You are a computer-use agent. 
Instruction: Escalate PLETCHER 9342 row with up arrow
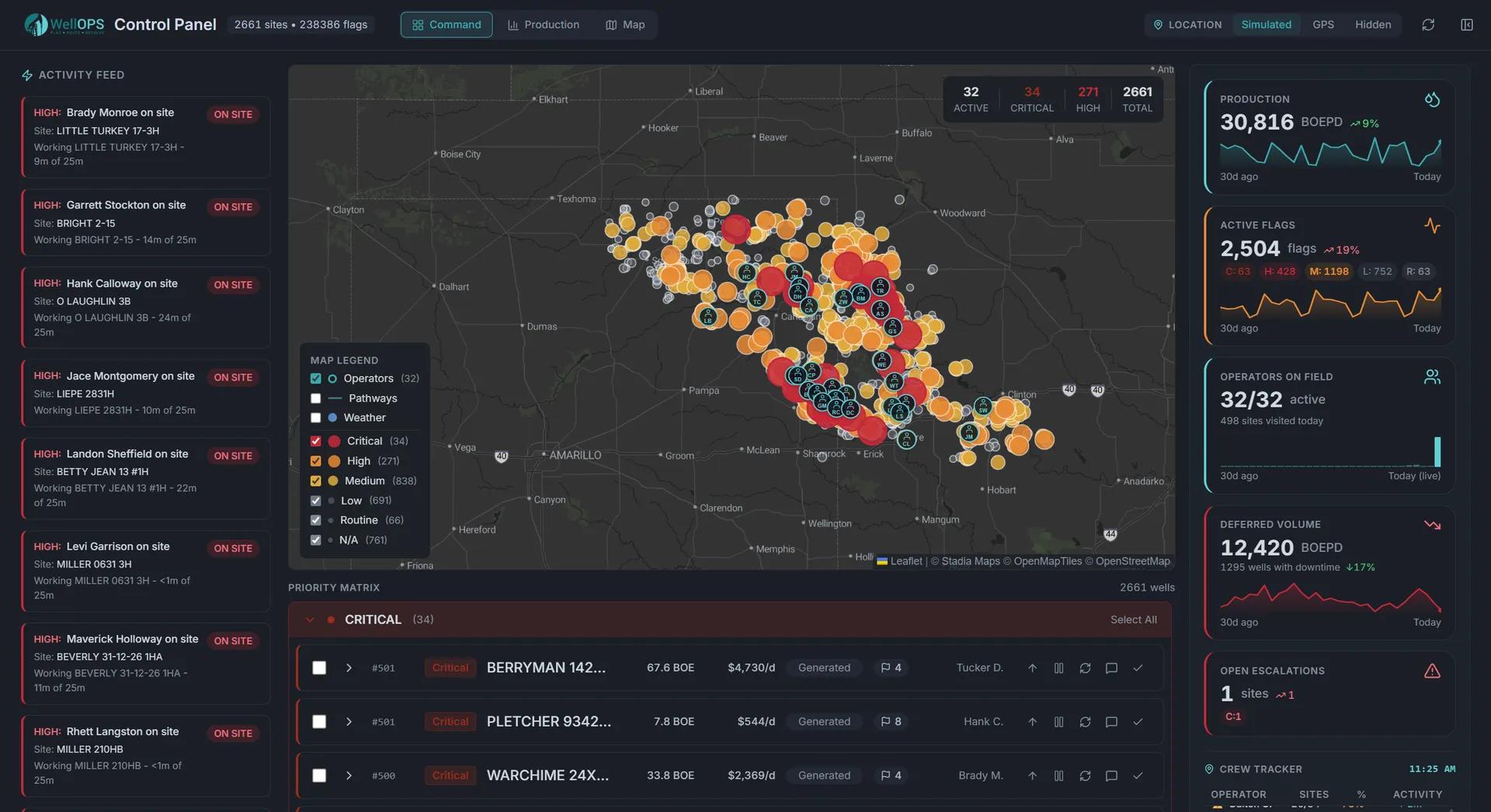tap(1032, 722)
